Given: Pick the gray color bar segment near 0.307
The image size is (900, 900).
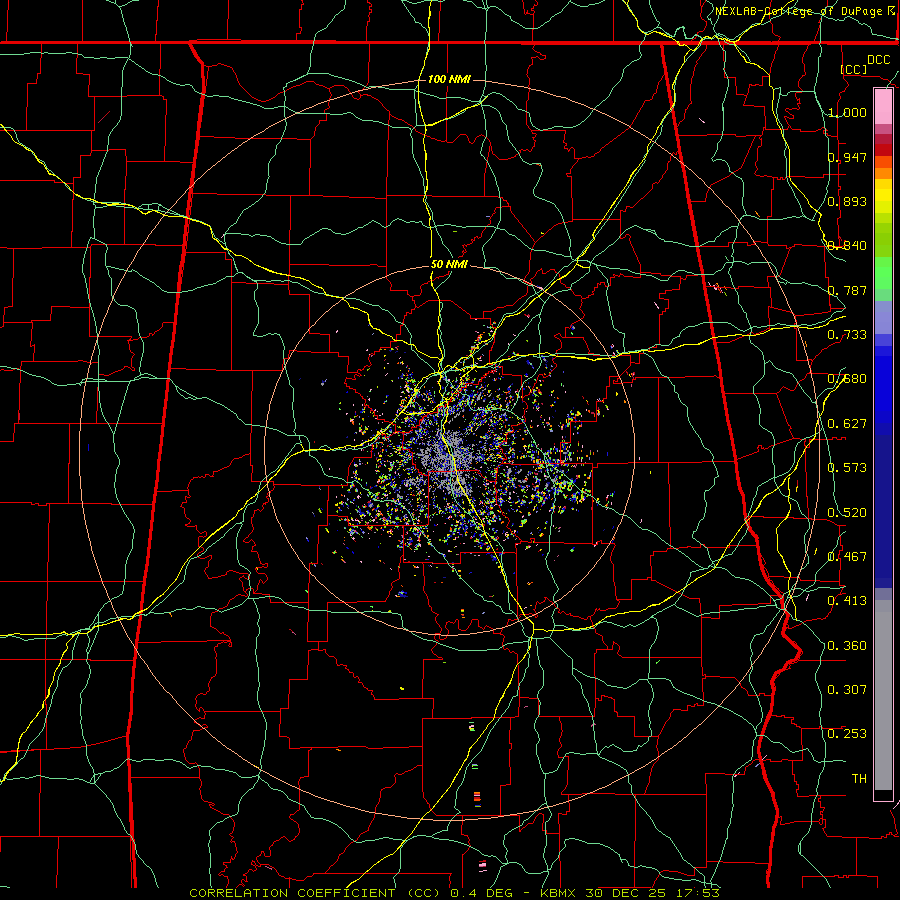Looking at the screenshot, I should 883,695.
